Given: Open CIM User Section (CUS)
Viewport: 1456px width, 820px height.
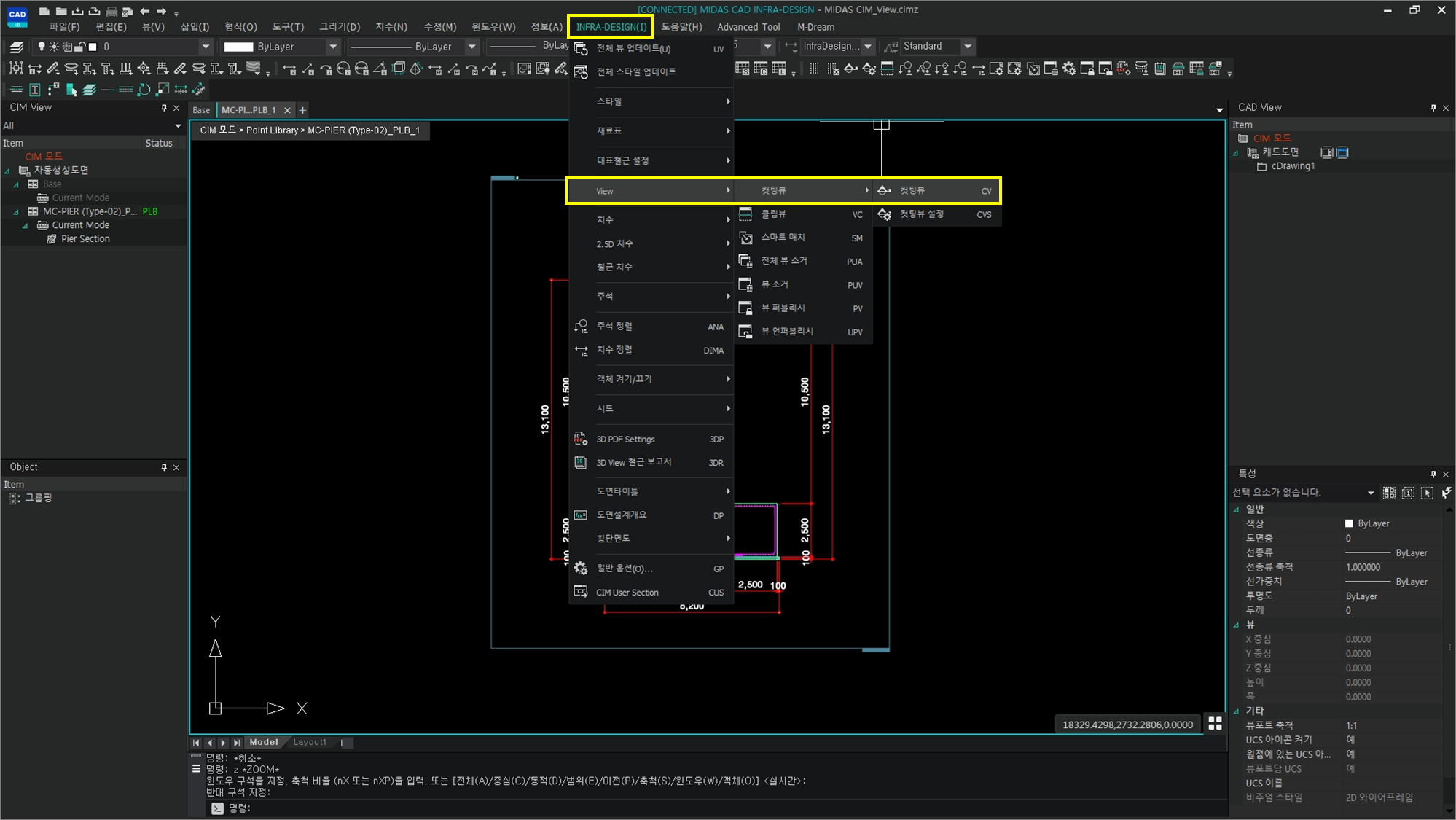Looking at the screenshot, I should pos(651,592).
